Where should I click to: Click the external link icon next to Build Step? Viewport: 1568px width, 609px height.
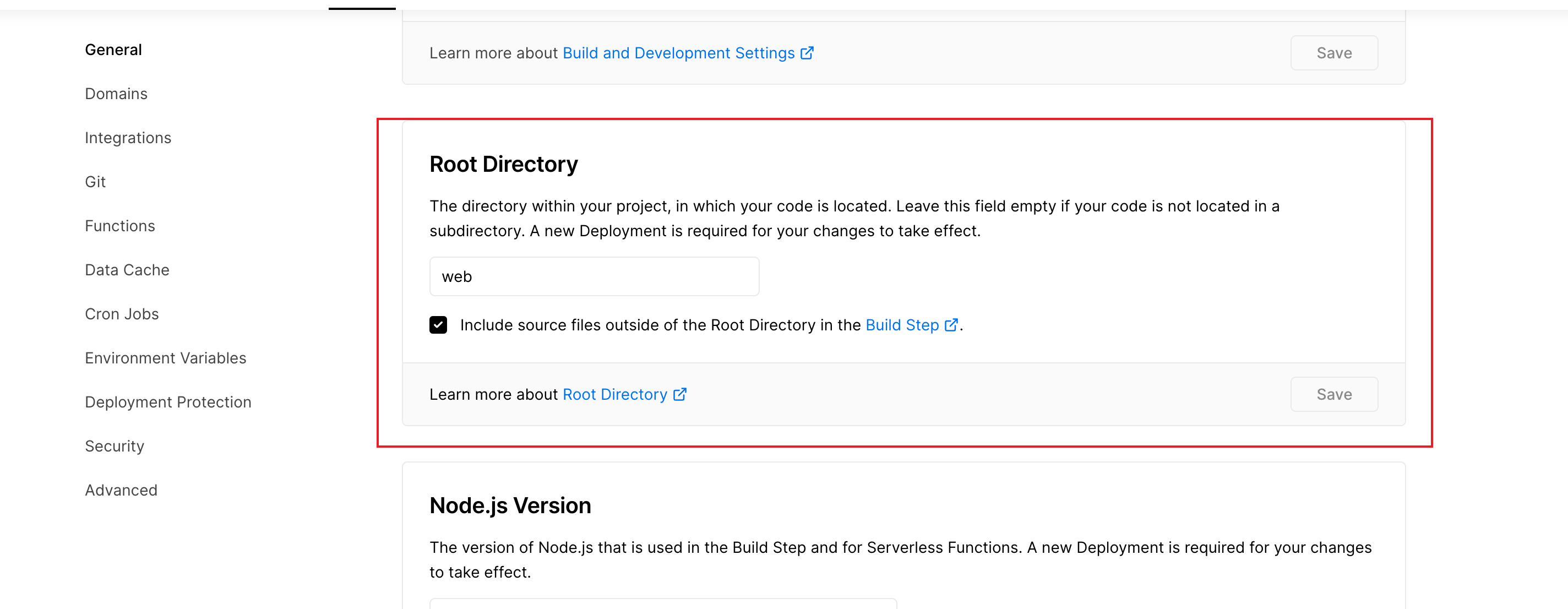click(x=951, y=325)
